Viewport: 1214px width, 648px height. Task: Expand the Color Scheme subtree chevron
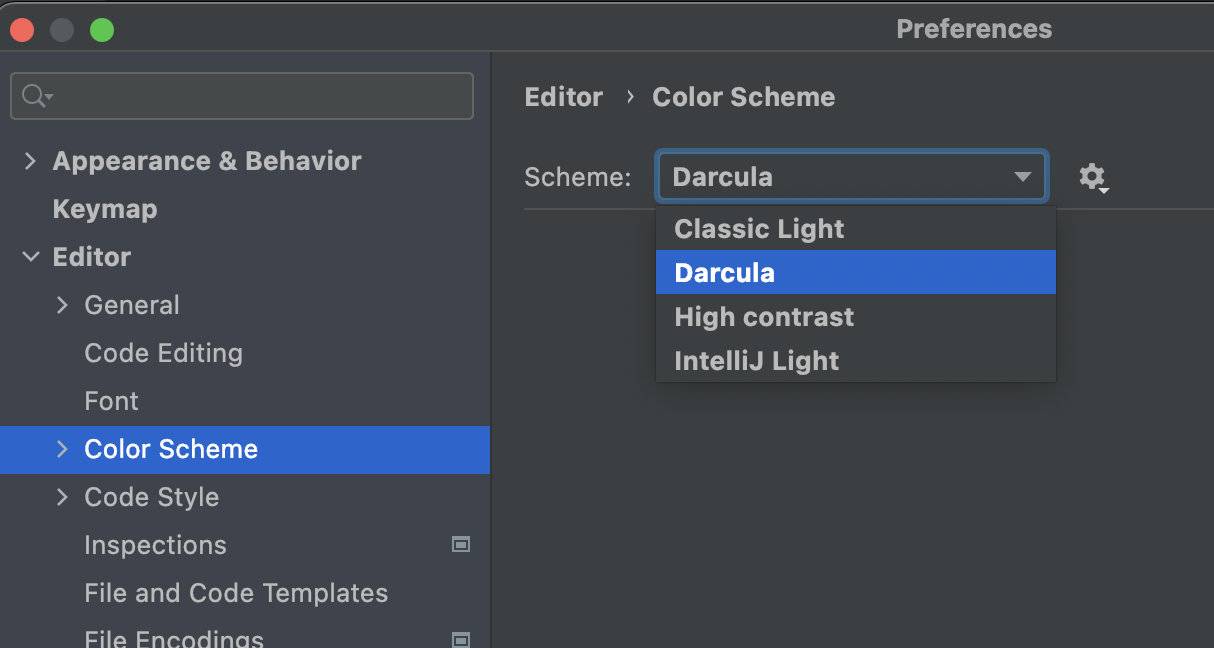coord(62,449)
